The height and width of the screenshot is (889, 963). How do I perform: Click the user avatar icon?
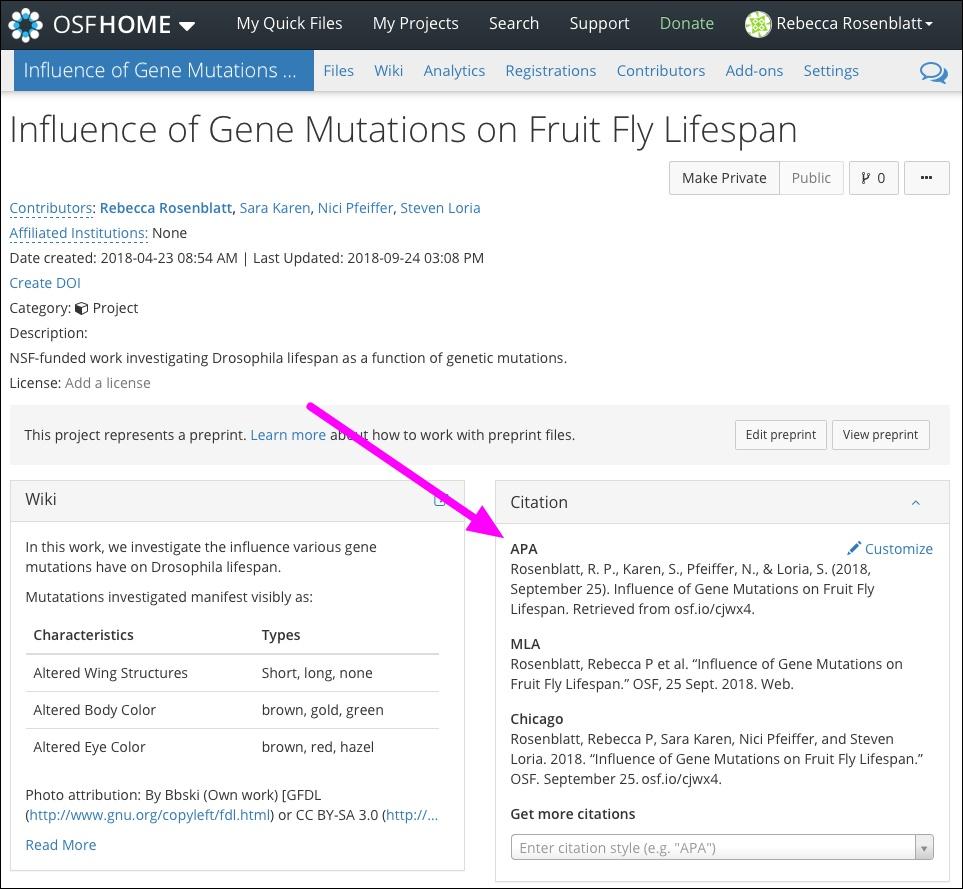click(x=758, y=25)
